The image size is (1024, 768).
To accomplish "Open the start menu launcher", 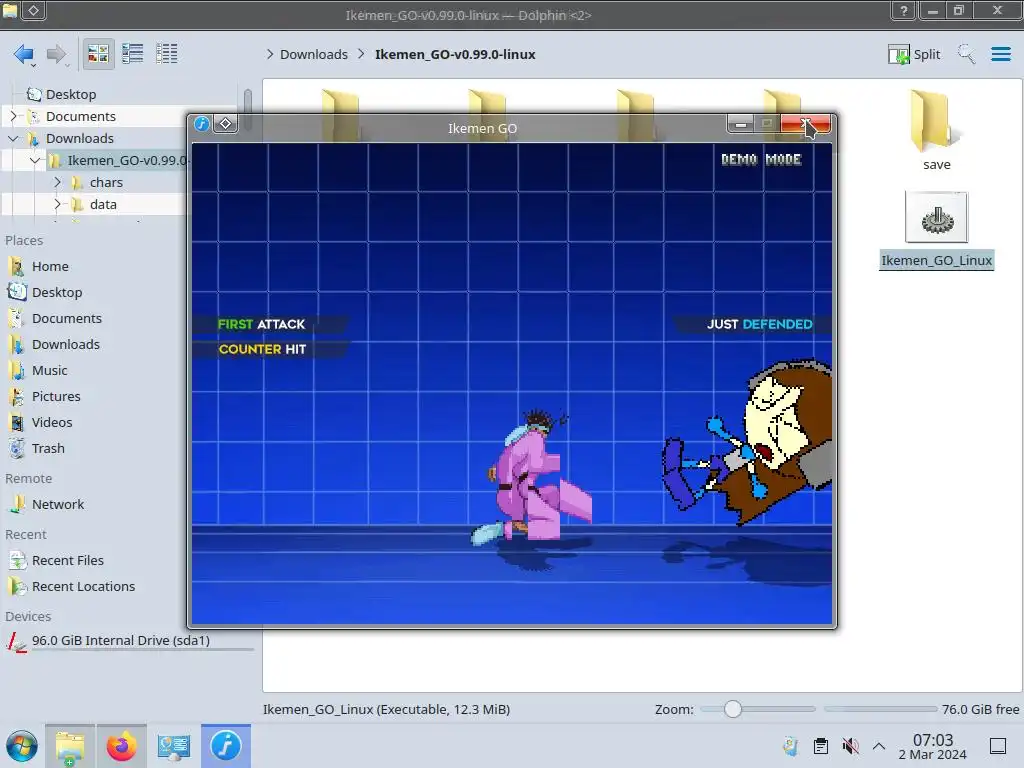I will point(22,746).
